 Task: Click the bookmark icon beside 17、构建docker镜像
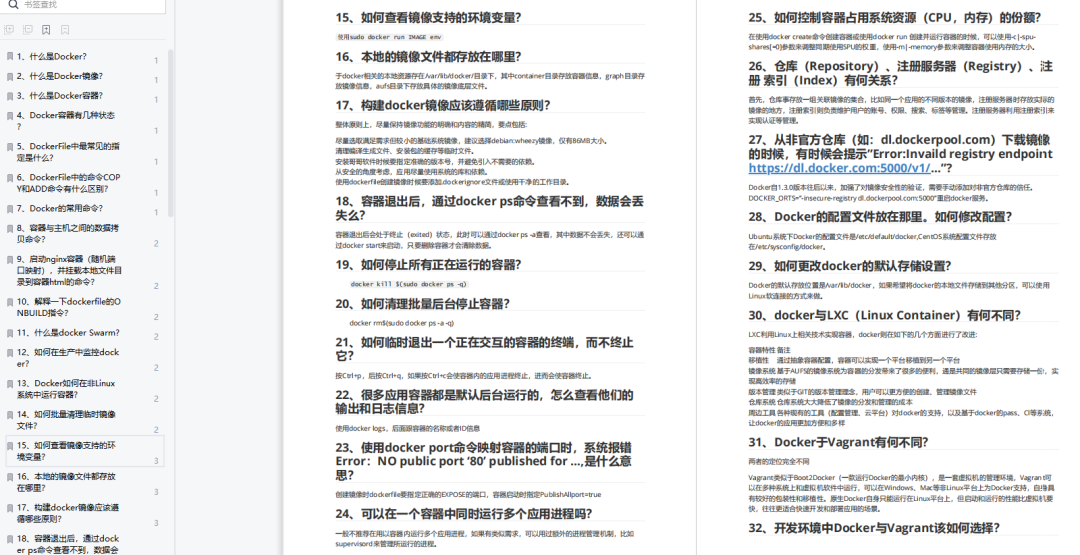10,507
